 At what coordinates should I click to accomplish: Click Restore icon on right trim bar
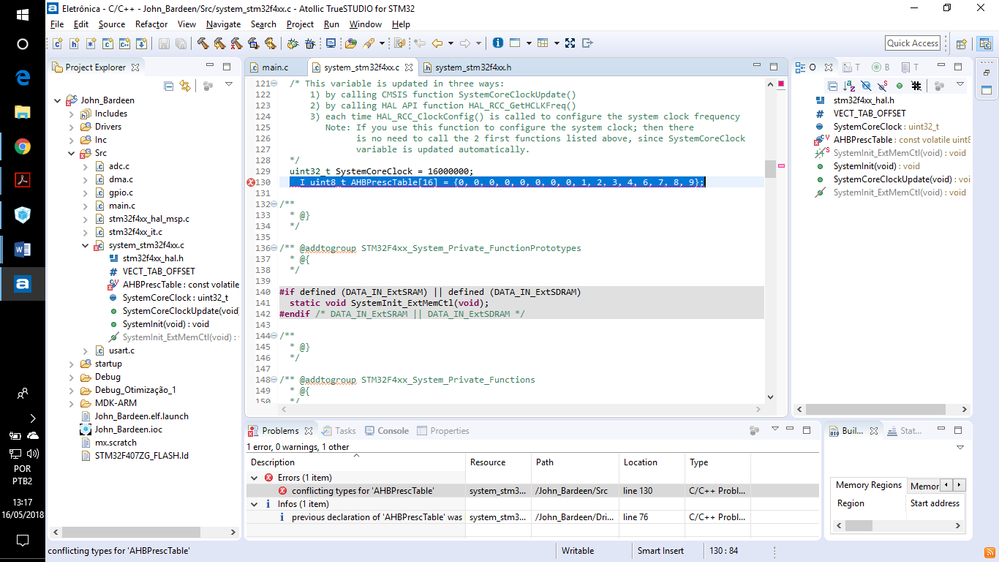[x=986, y=73]
